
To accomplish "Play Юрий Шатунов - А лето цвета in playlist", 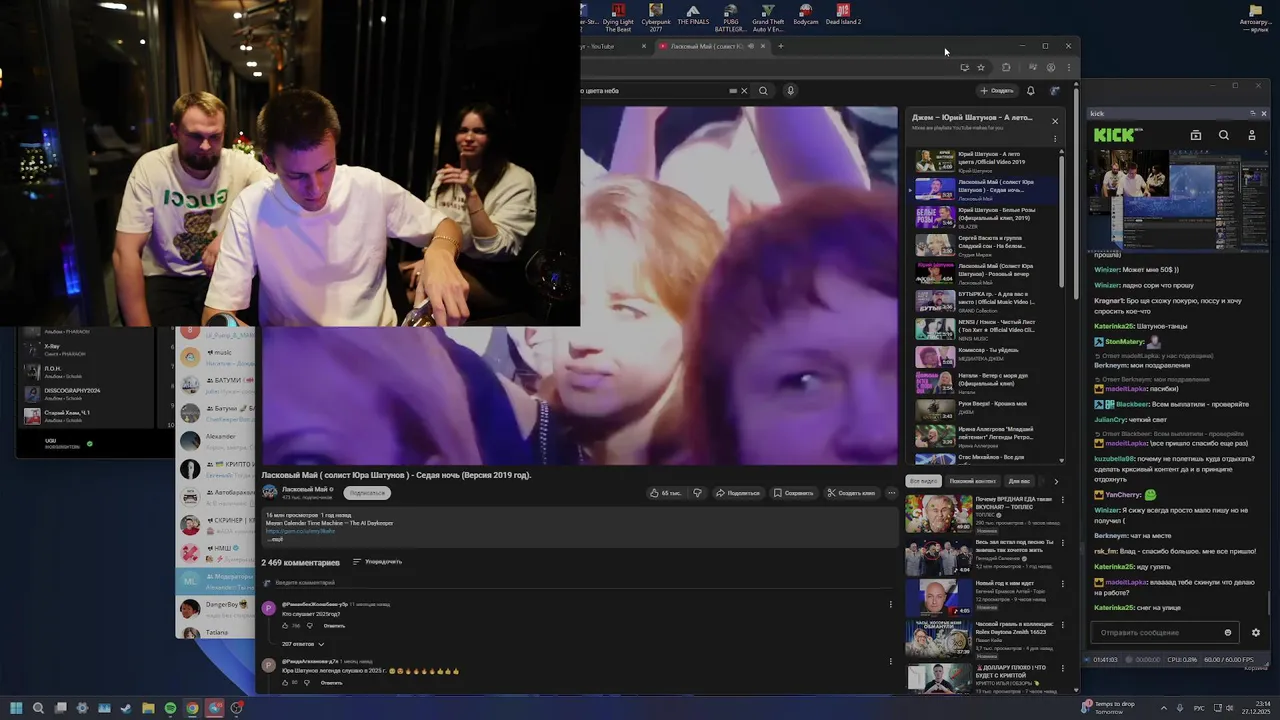I will [985, 161].
